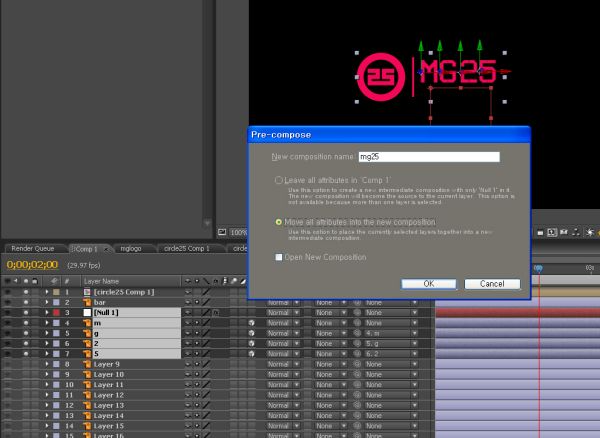This screenshot has height=438, width=600.
Task: Toggle the 3D layer cube on layer 2
Action: pos(251,344)
